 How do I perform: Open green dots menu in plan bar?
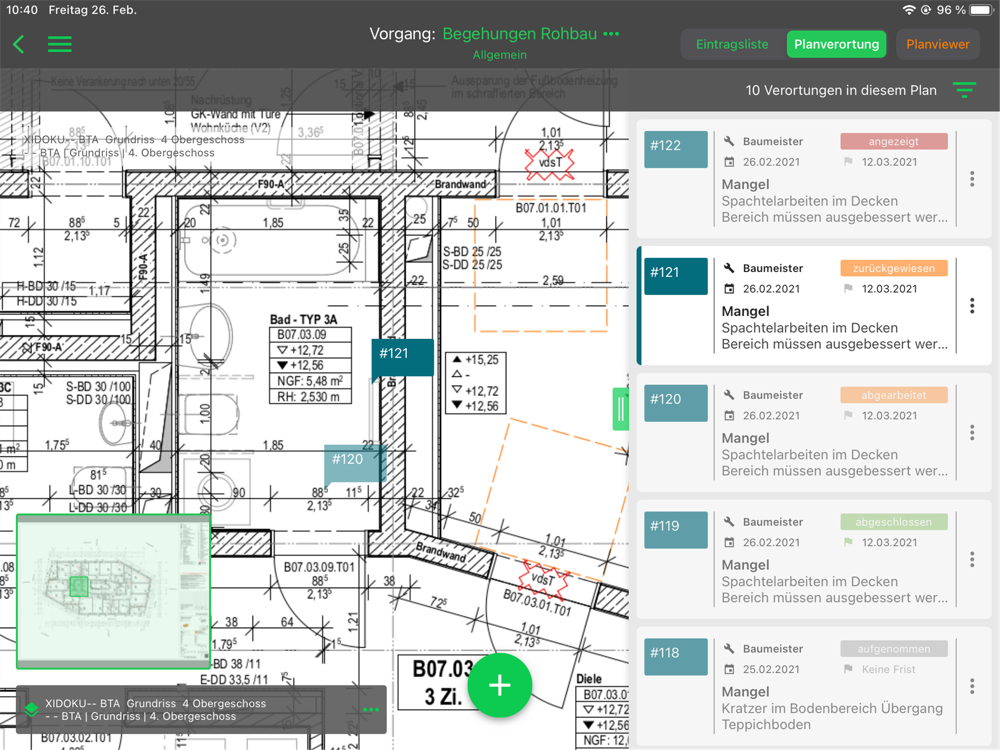[371, 710]
